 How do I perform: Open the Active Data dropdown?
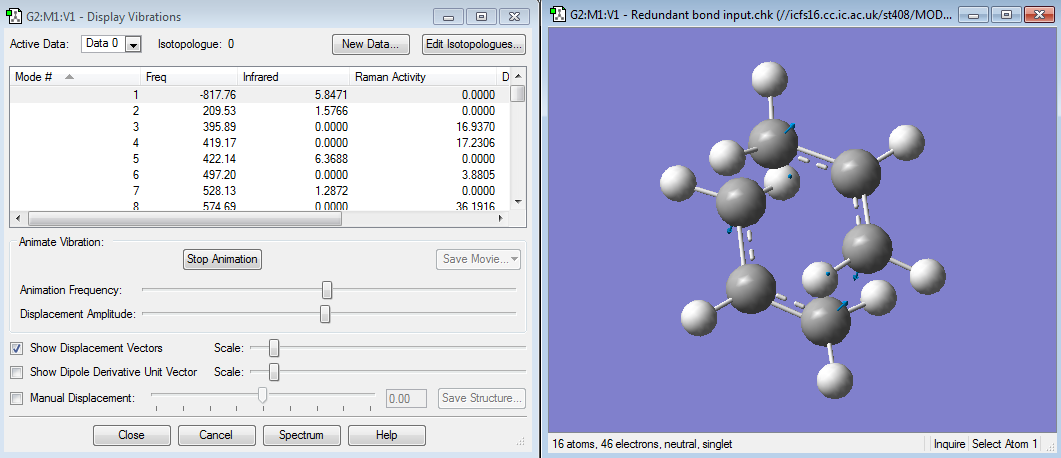134,45
